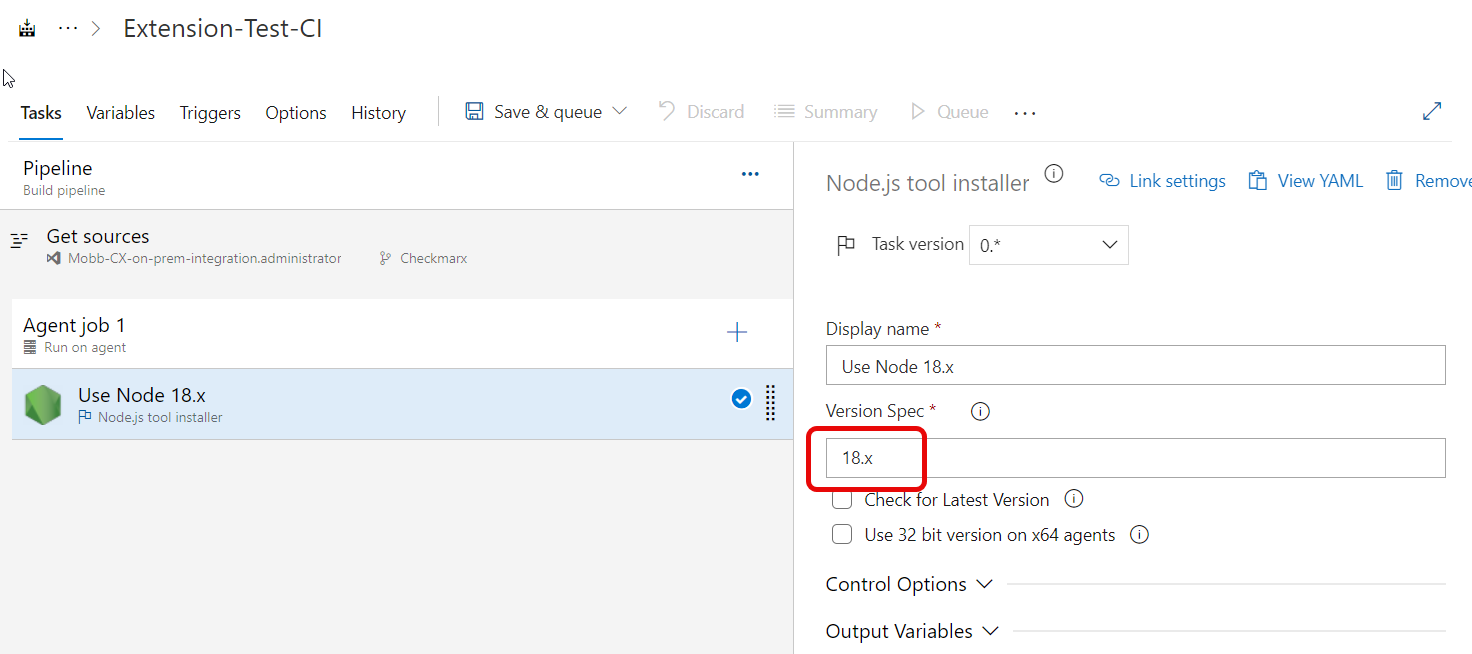
Task: Click the Display name input field
Action: coord(1135,366)
